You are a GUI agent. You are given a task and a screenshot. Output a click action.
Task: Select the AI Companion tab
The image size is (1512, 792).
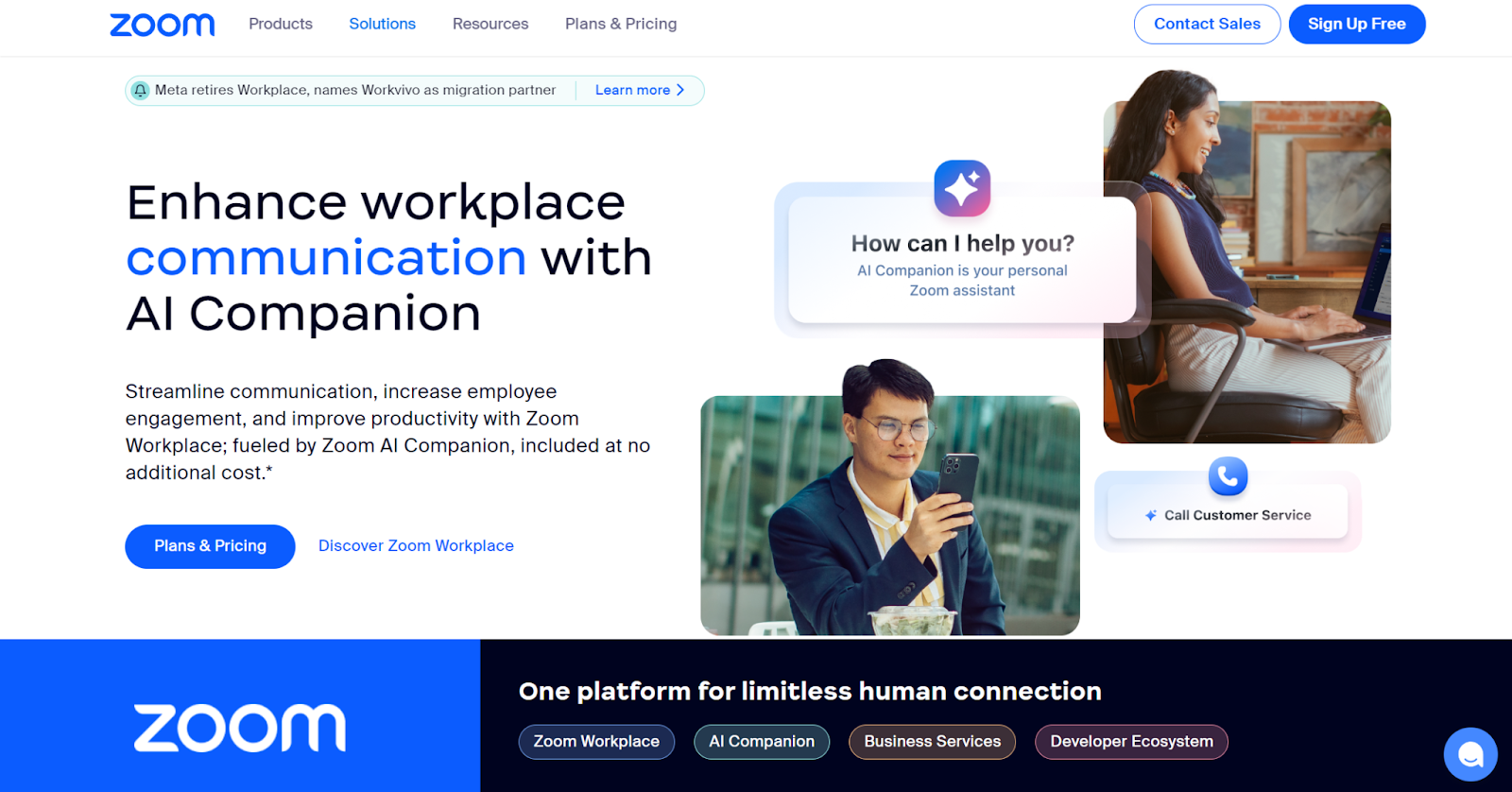click(x=762, y=742)
